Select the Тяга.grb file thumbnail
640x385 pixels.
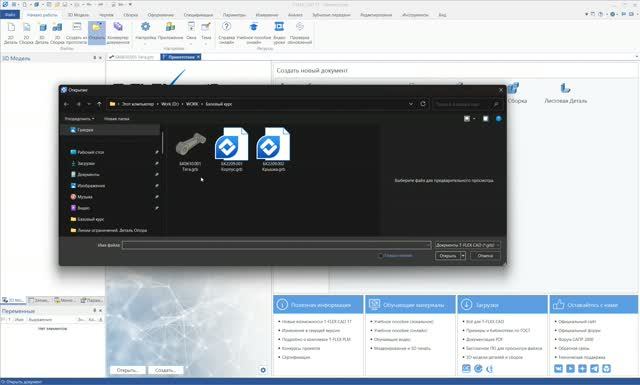click(x=191, y=150)
